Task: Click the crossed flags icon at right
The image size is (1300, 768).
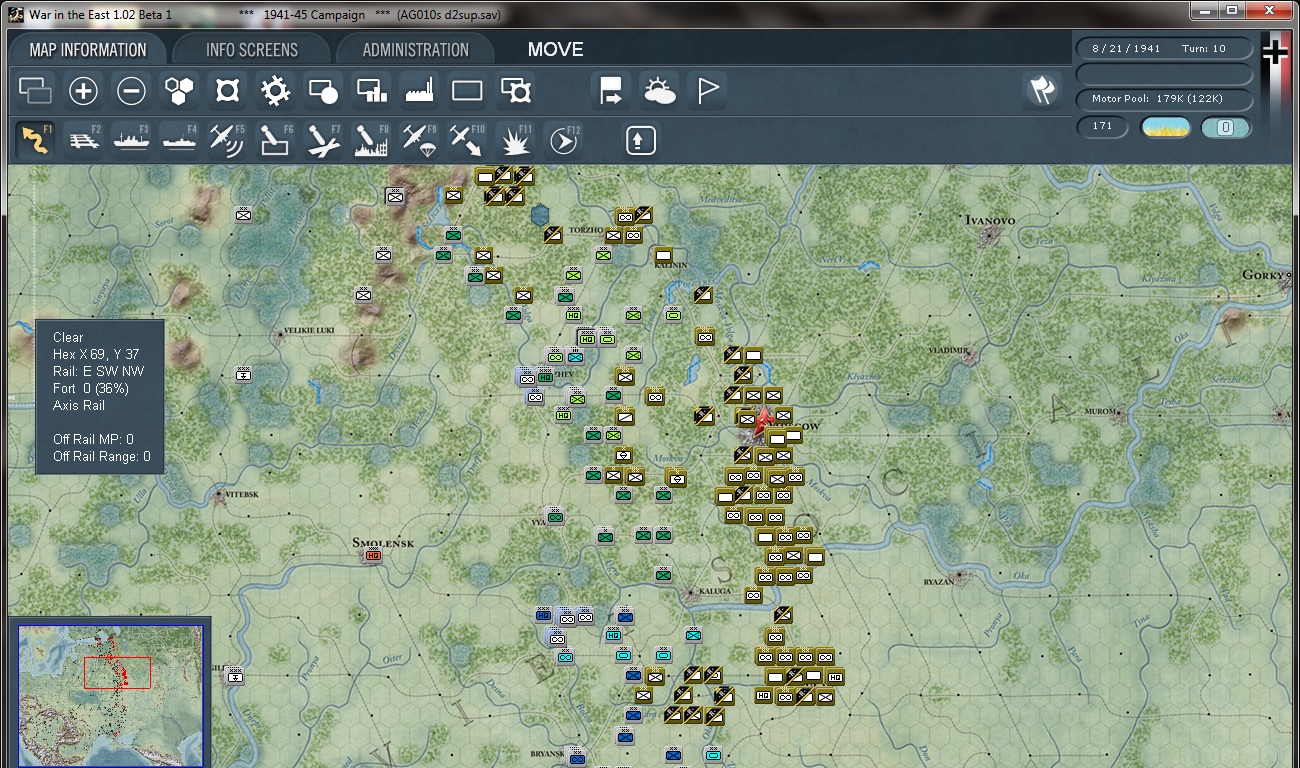Action: click(1042, 91)
